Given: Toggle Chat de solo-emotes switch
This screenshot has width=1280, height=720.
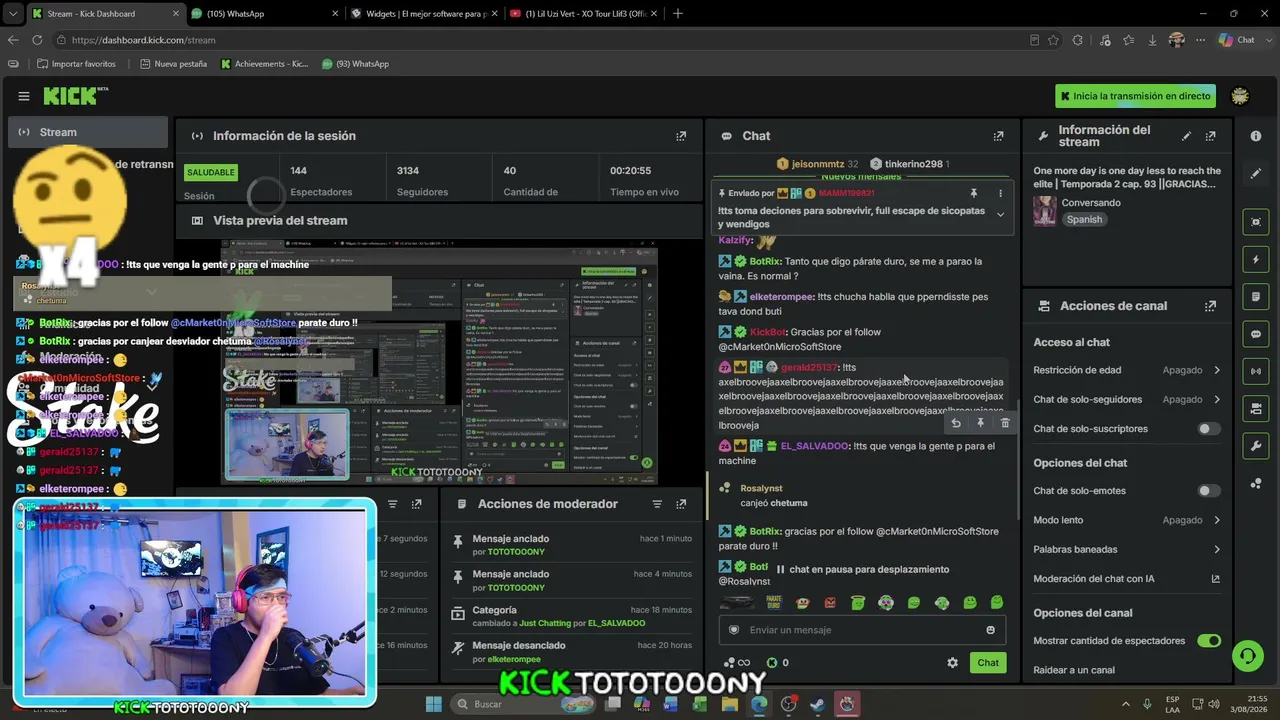Looking at the screenshot, I should 1209,491.
